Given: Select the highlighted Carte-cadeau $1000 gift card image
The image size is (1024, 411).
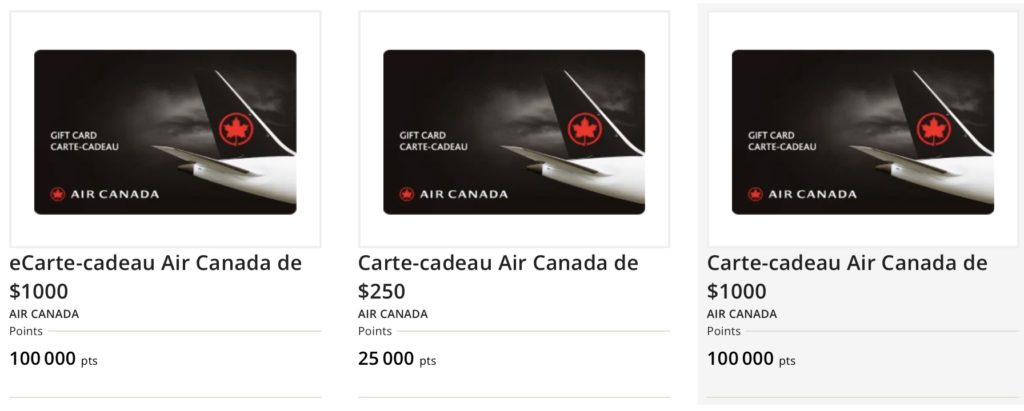Looking at the screenshot, I should pyautogui.click(x=862, y=130).
